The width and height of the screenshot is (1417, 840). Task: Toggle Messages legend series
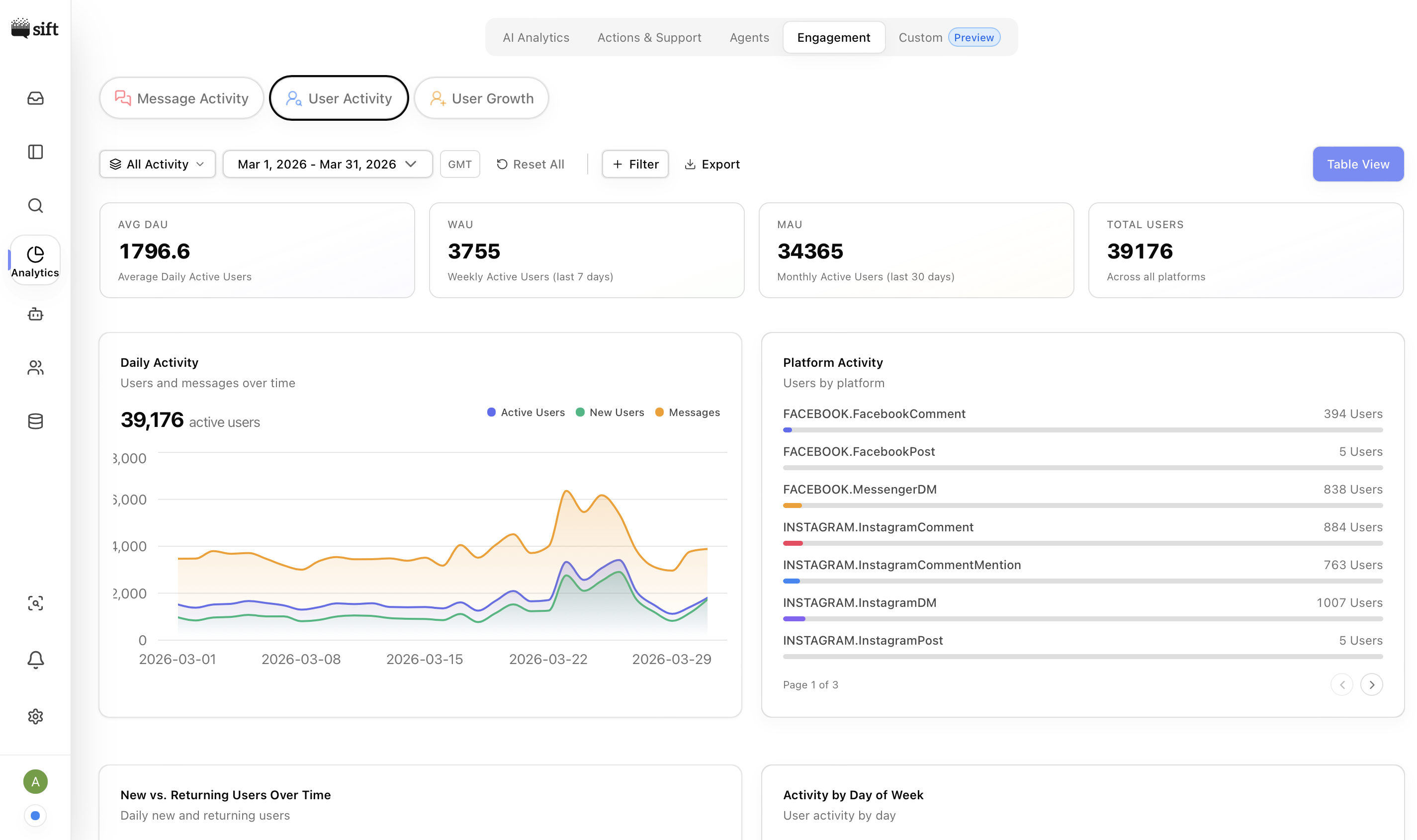tap(687, 413)
